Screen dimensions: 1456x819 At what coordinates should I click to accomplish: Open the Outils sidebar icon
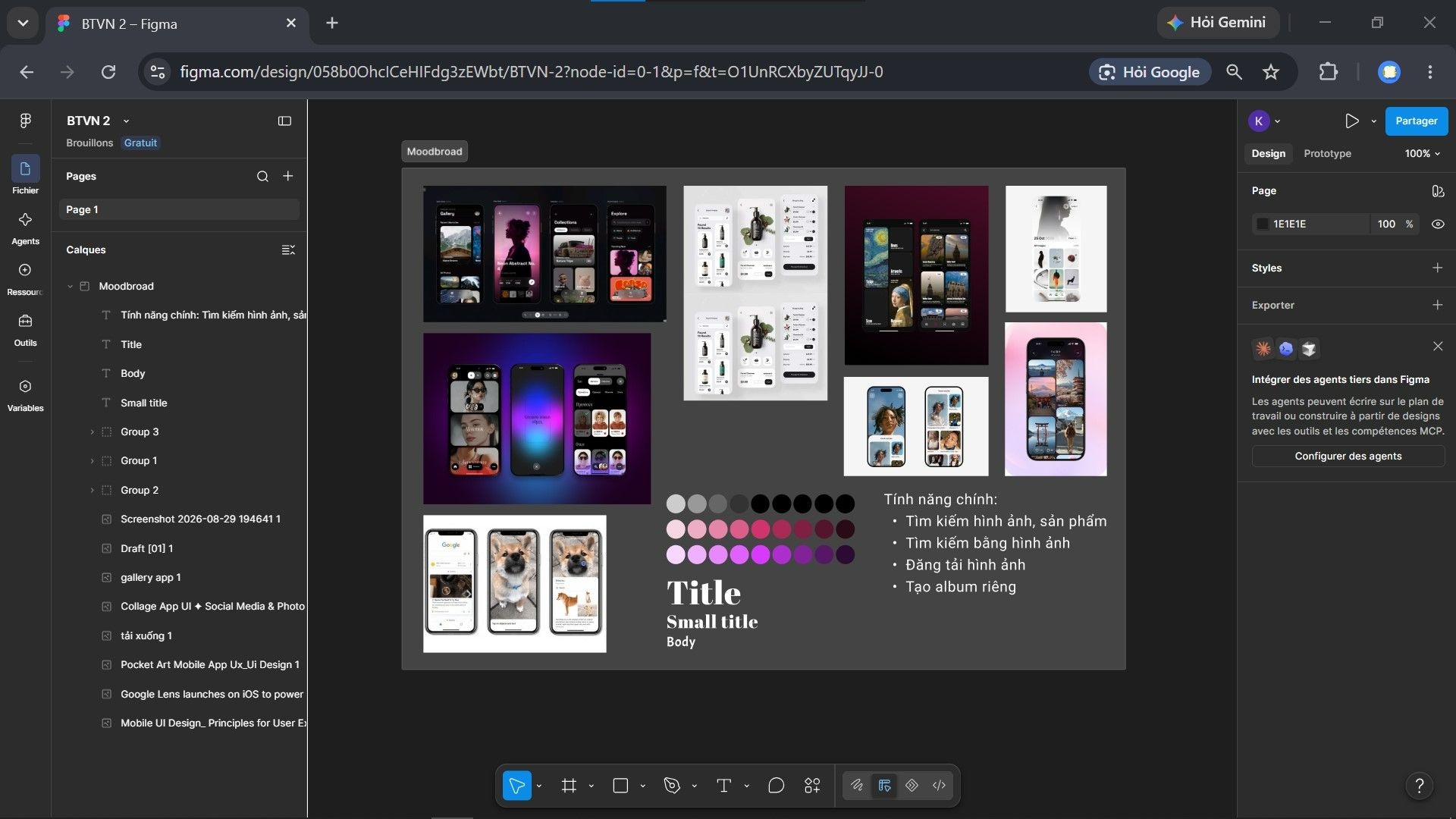coord(25,321)
